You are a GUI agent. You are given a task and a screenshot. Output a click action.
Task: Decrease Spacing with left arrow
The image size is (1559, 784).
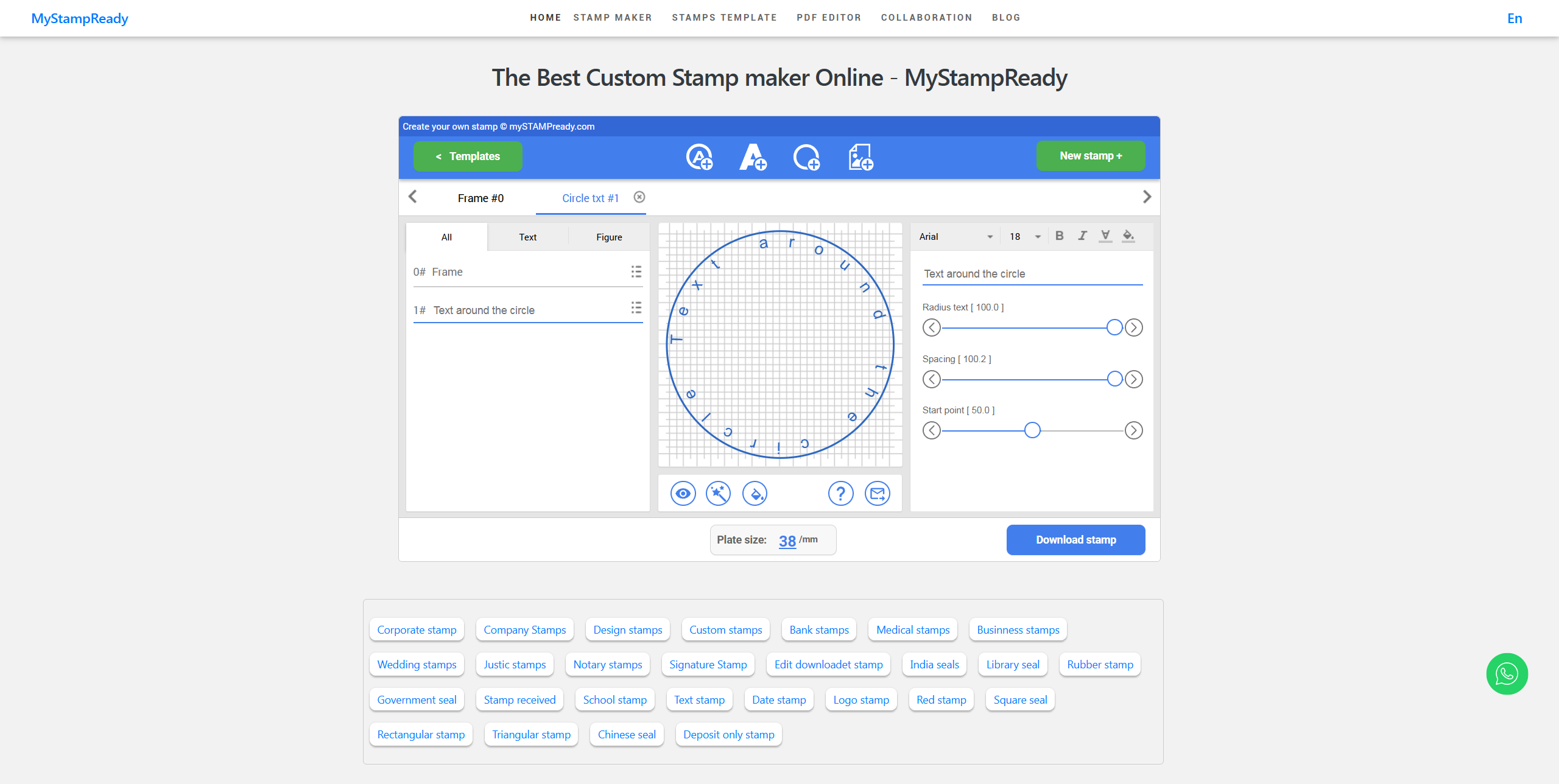tap(932, 379)
